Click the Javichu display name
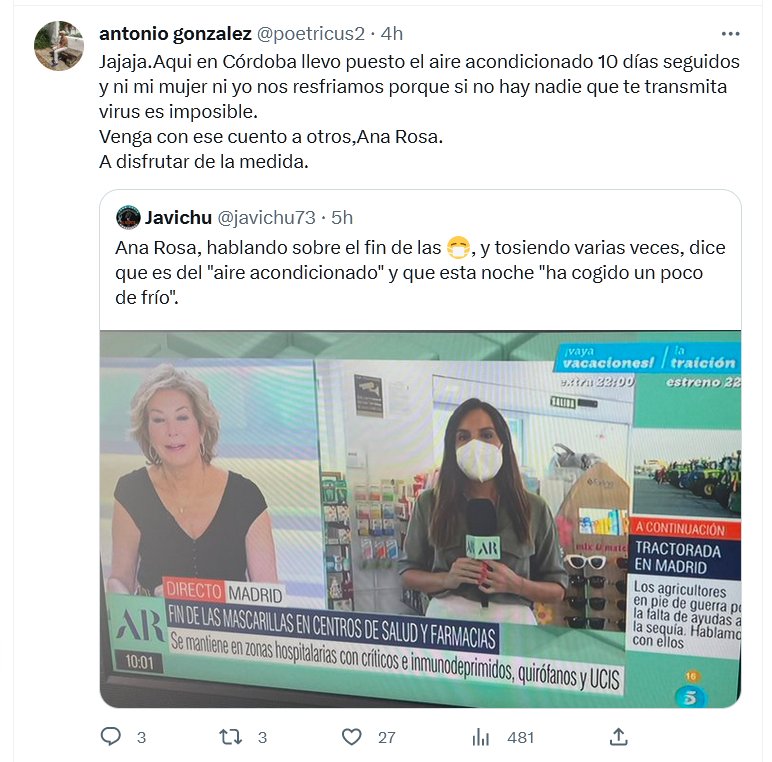This screenshot has height=762, width=772. pos(178,217)
